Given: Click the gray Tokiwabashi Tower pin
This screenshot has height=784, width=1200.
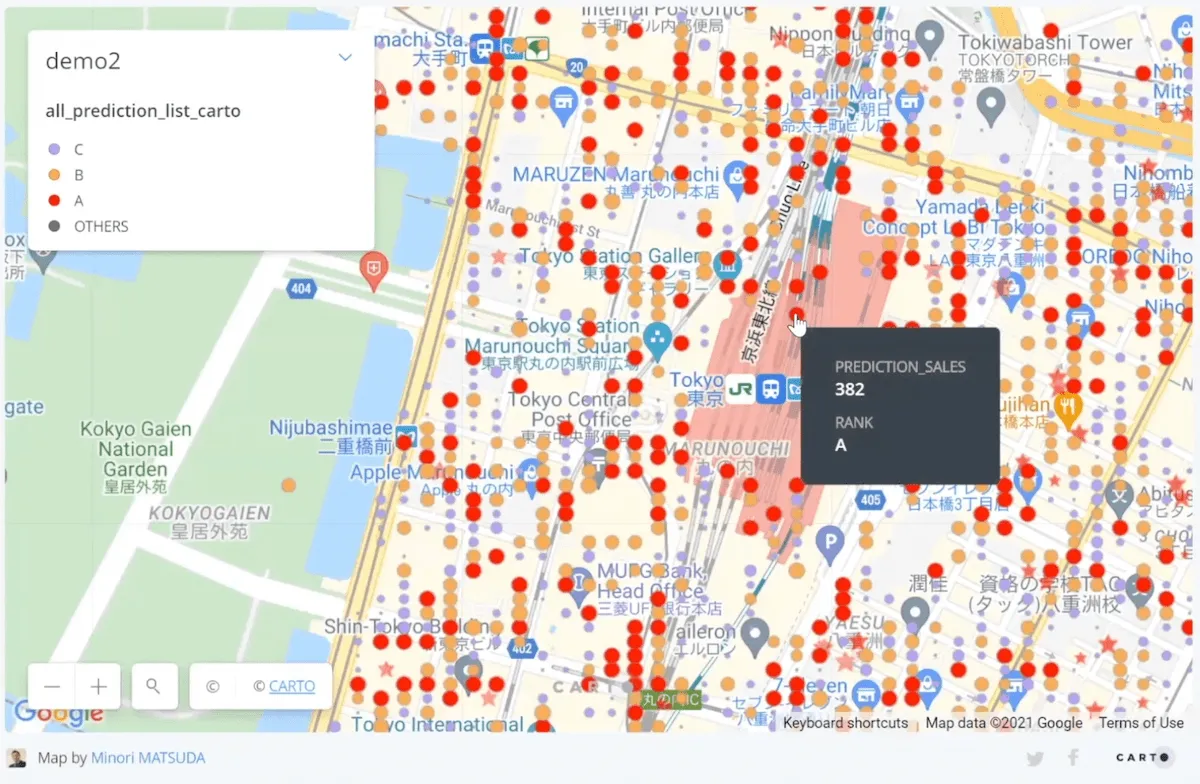Looking at the screenshot, I should tap(931, 39).
